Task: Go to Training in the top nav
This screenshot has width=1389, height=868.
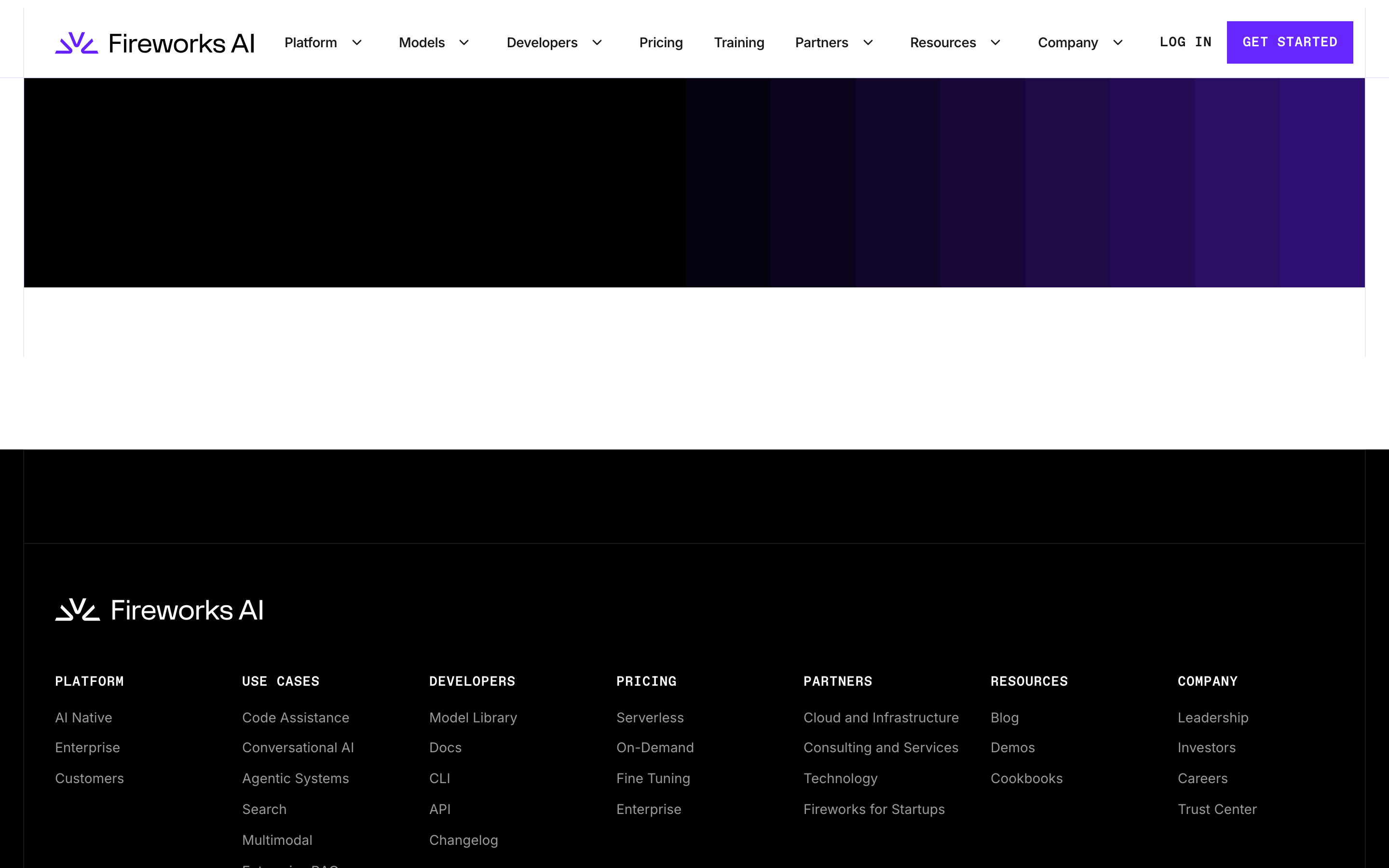Action: click(739, 42)
